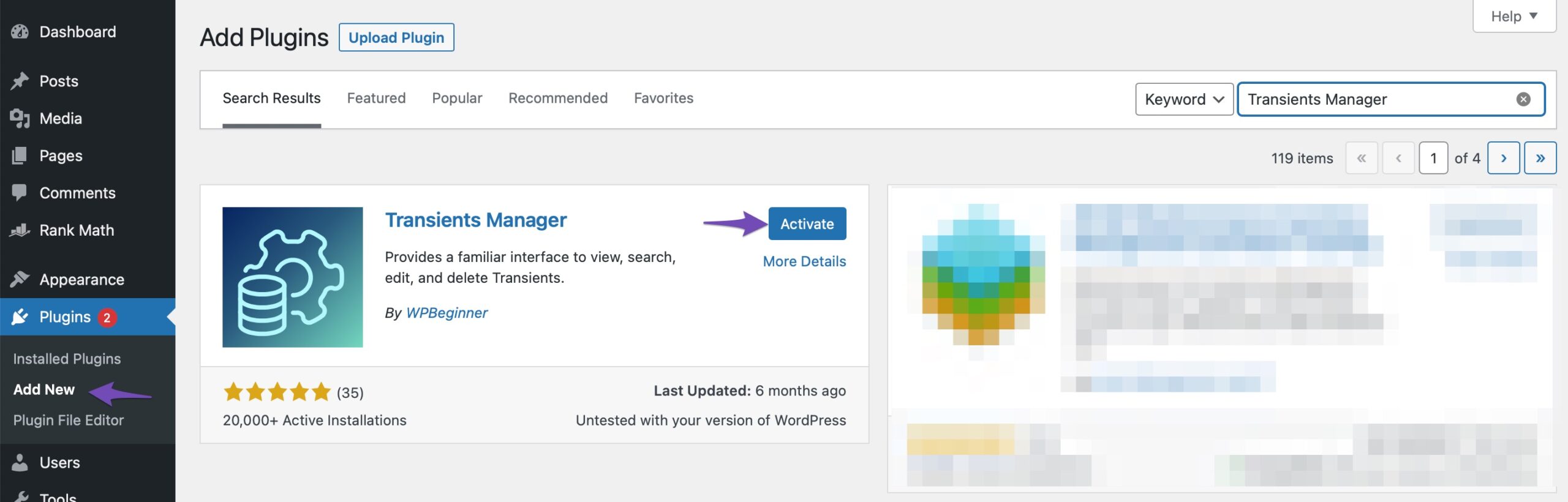Click the 'Add Plugins' page heading

(x=264, y=37)
